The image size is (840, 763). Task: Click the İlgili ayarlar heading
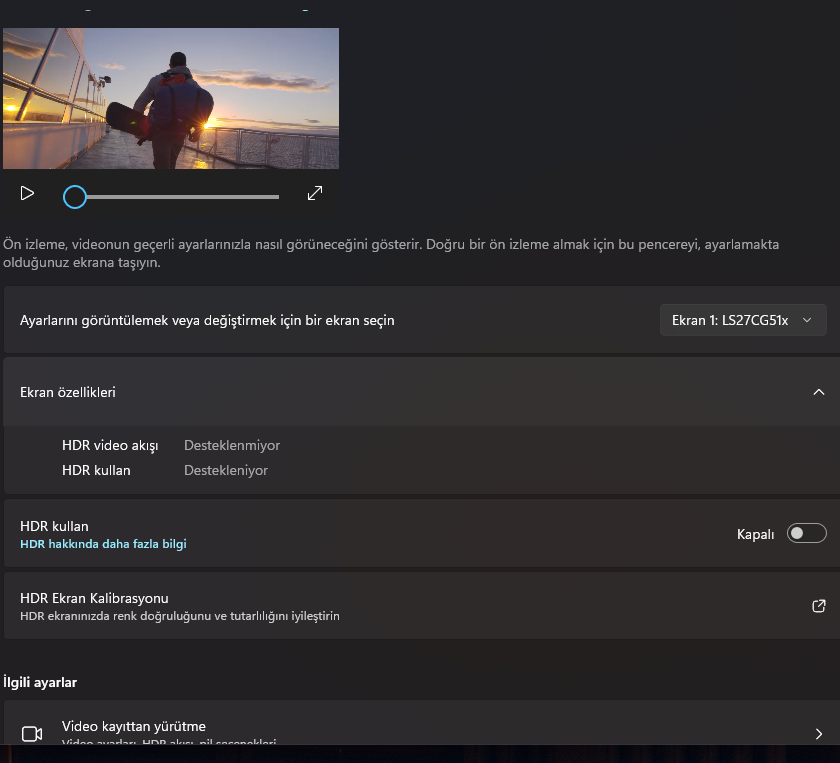coord(40,682)
